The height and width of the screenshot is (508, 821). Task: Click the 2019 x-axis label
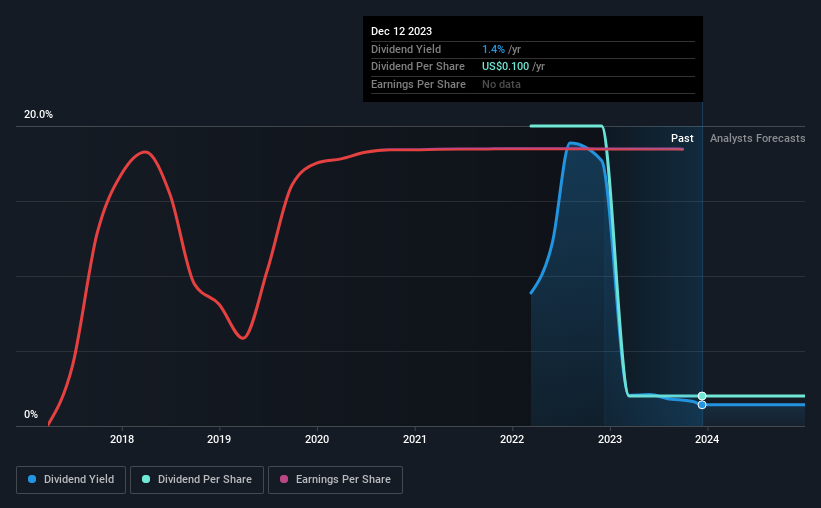pyautogui.click(x=219, y=439)
